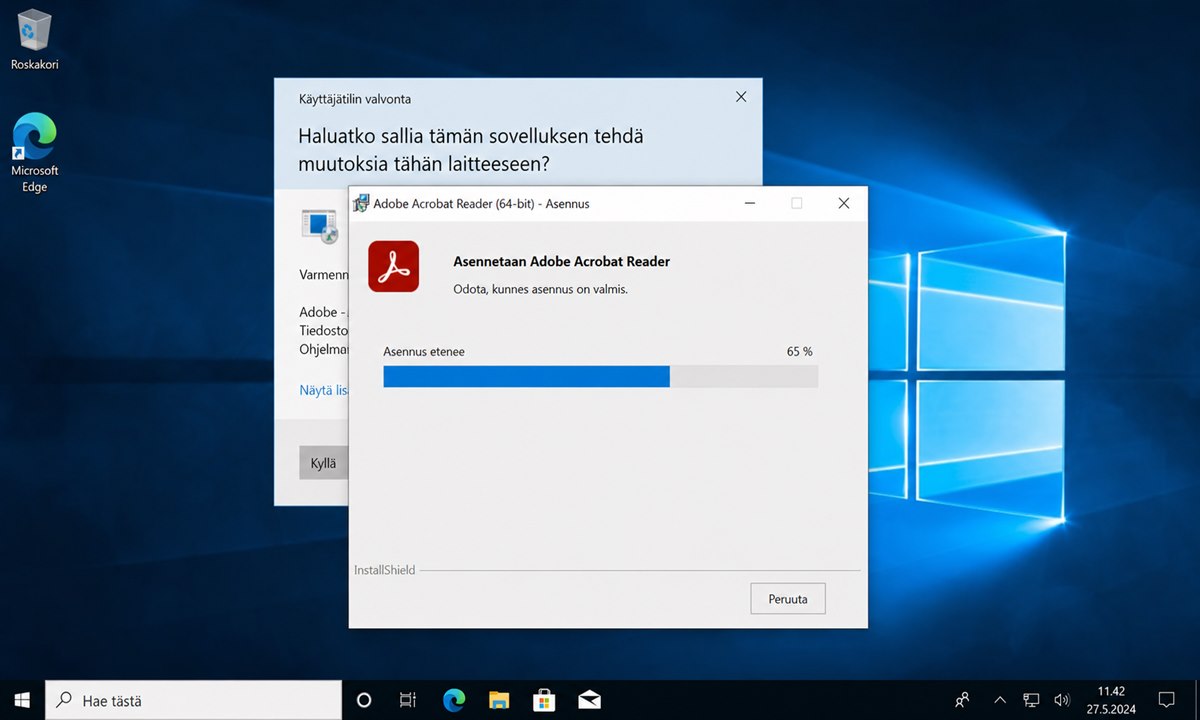This screenshot has width=1200, height=720.
Task: Close the Adobe Acrobat Reader installer window
Action: (844, 203)
